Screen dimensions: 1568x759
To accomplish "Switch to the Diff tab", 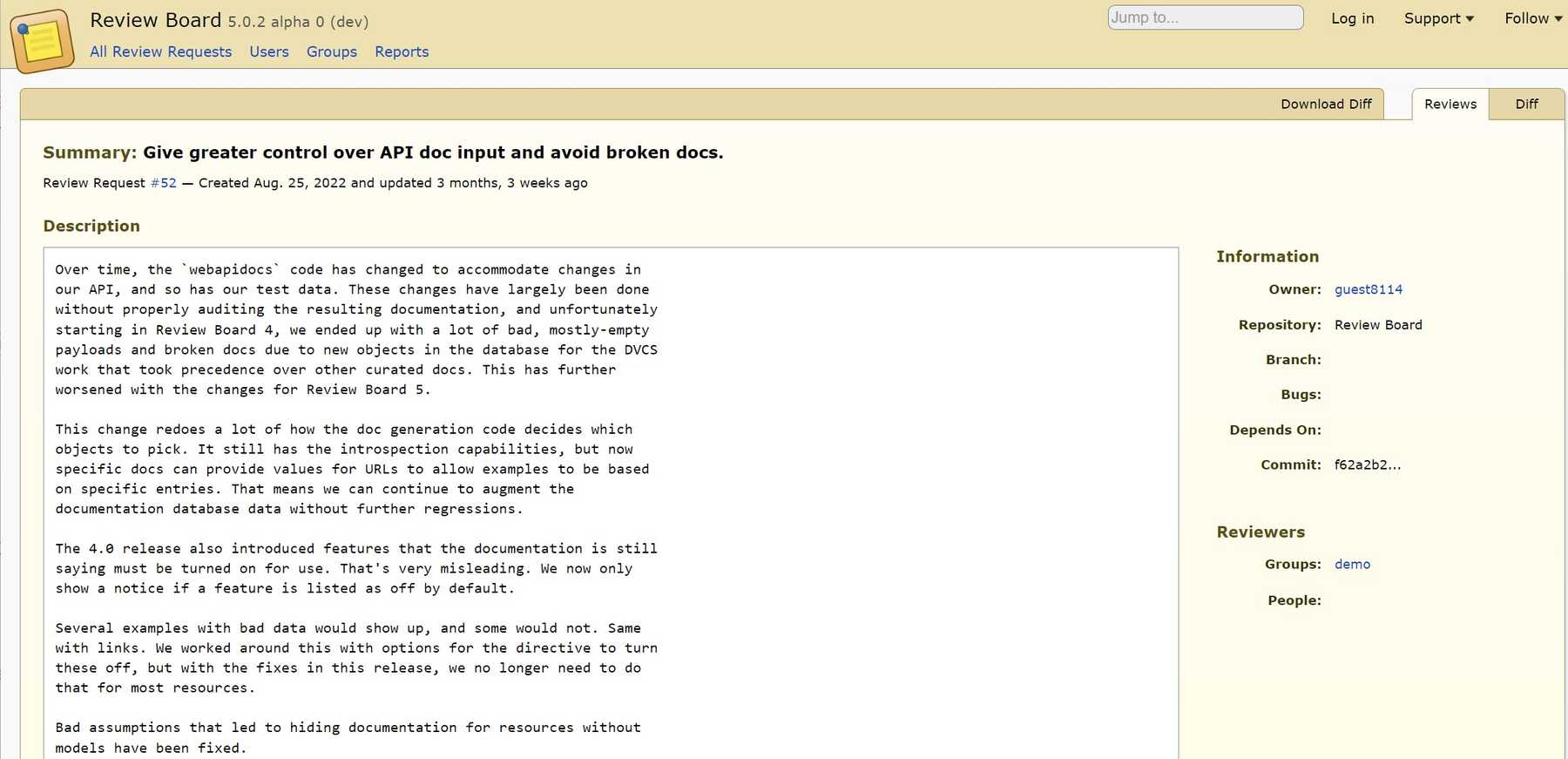I will tap(1526, 104).
